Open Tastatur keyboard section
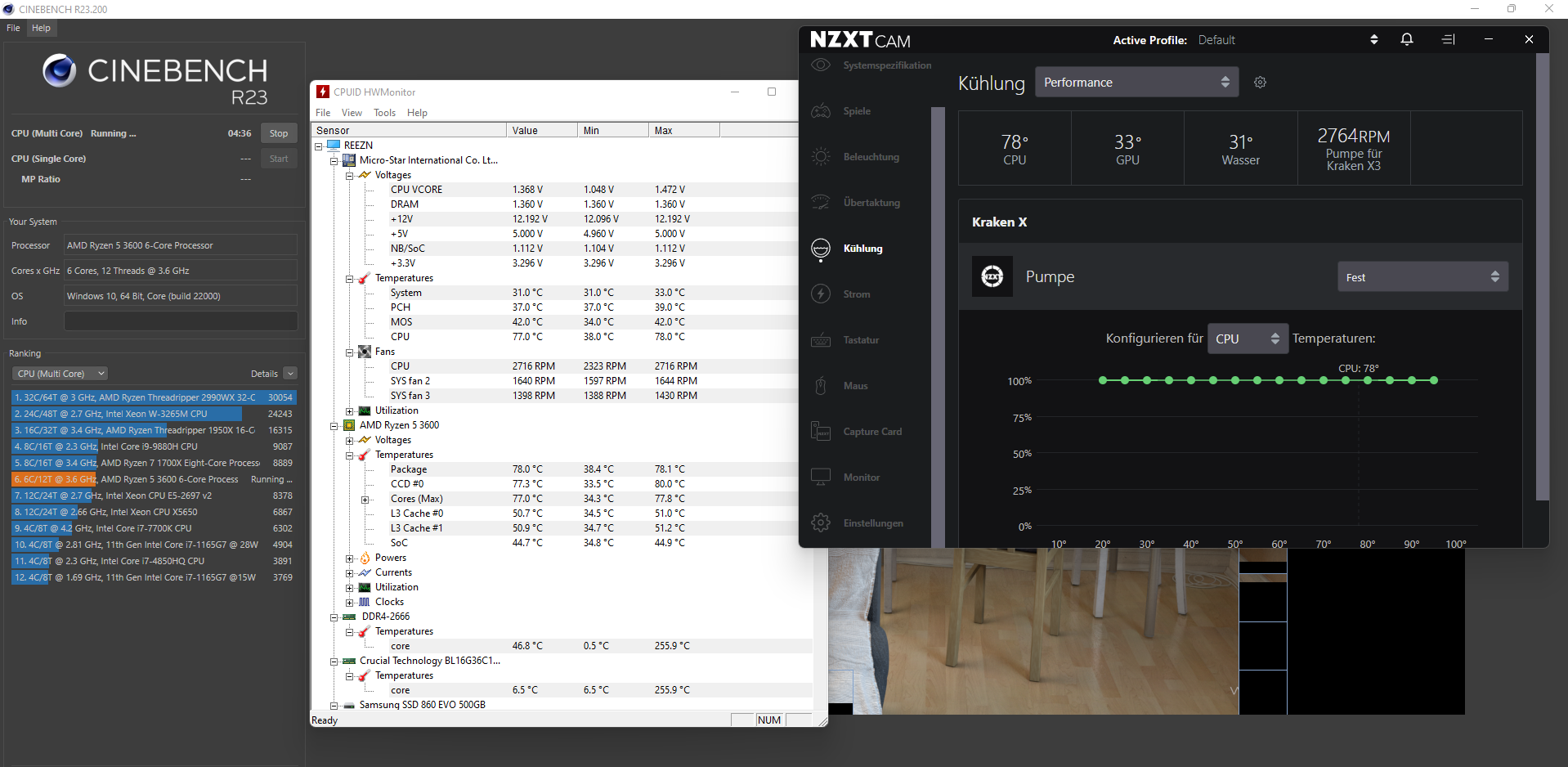The height and width of the screenshot is (767, 1568). click(x=861, y=340)
